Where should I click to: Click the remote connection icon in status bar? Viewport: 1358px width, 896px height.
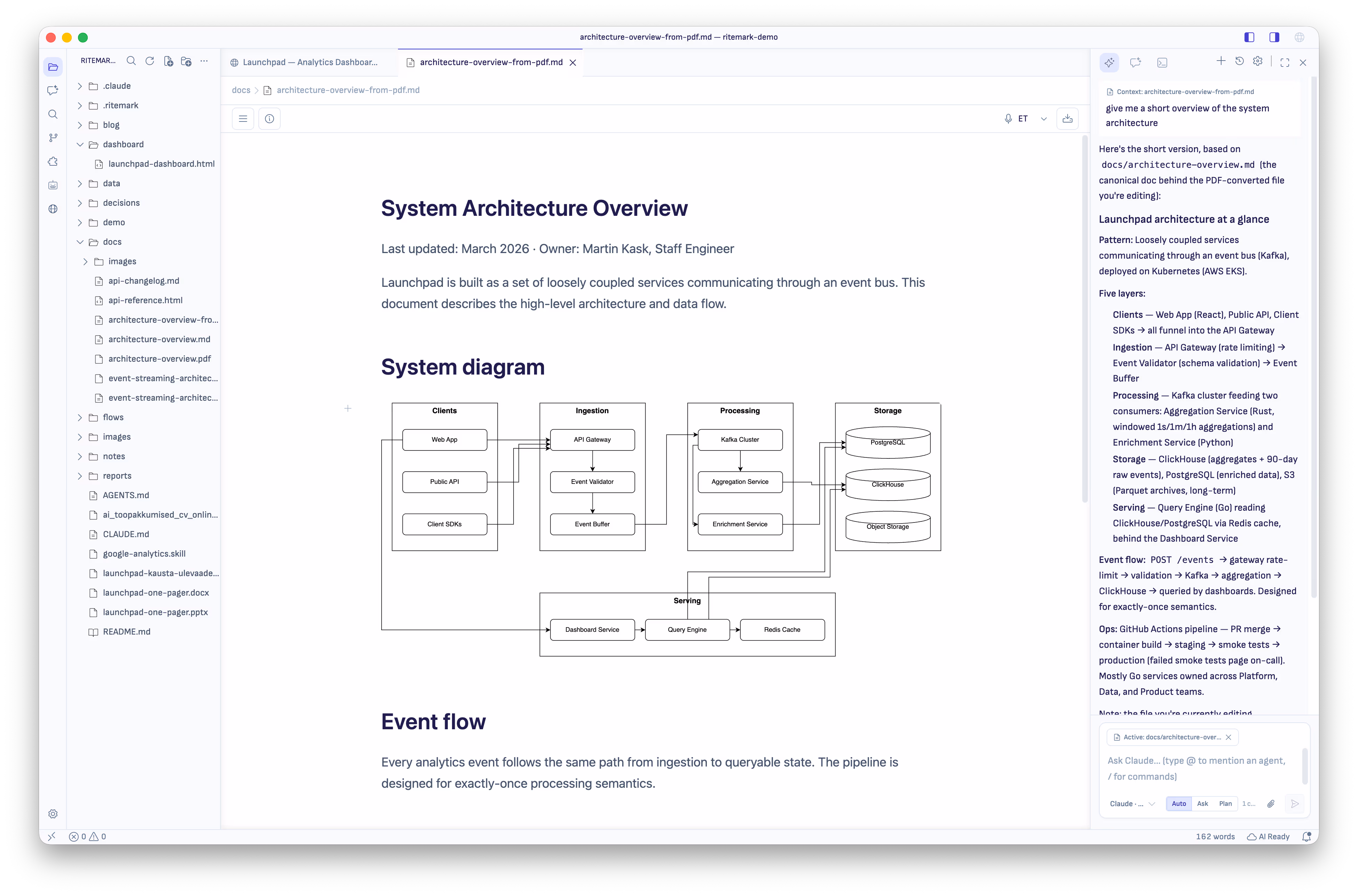52,836
